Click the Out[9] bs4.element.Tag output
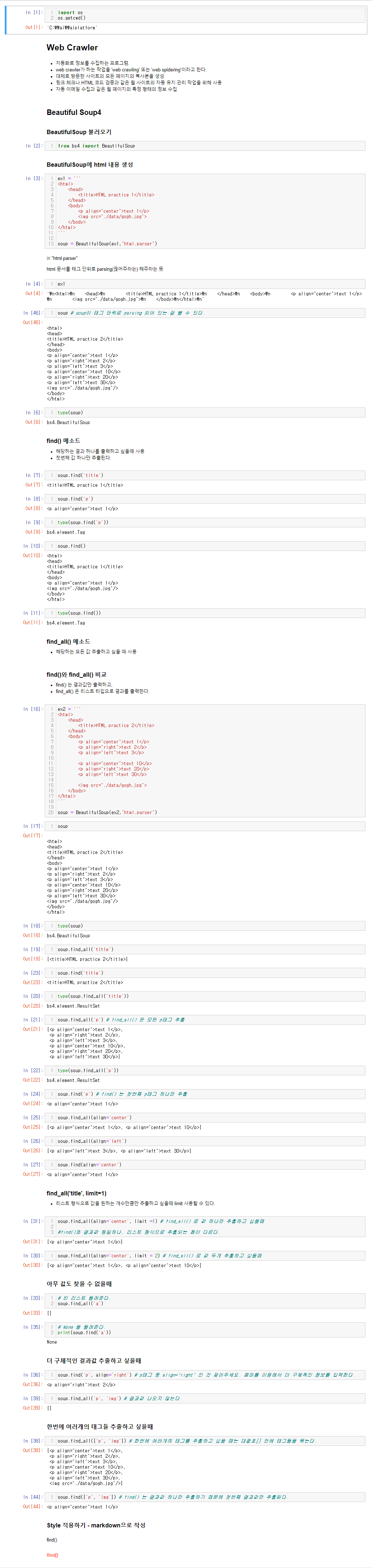 pos(66,532)
